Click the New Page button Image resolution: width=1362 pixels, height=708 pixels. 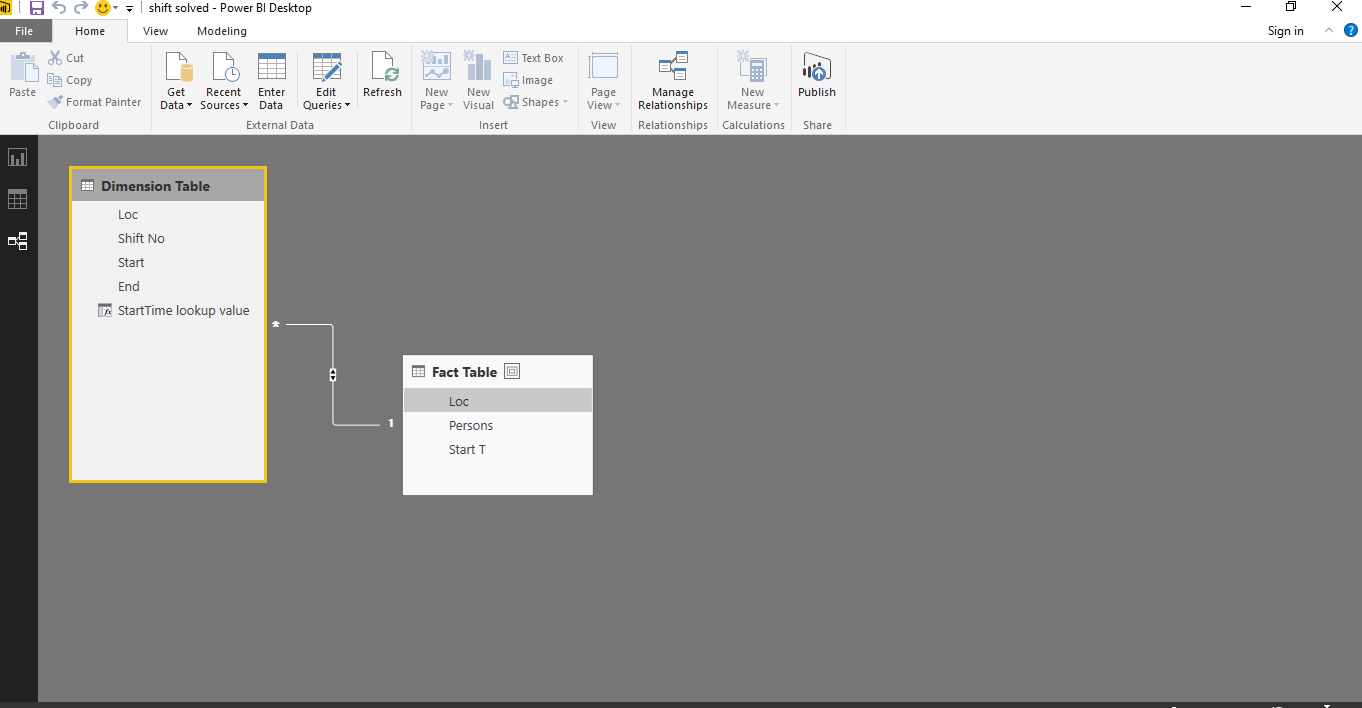coord(437,81)
